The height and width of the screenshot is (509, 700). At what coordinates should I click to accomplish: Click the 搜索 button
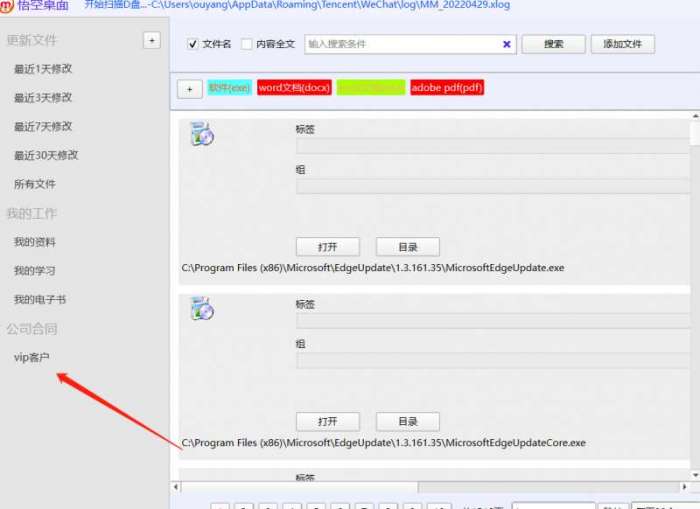click(553, 44)
